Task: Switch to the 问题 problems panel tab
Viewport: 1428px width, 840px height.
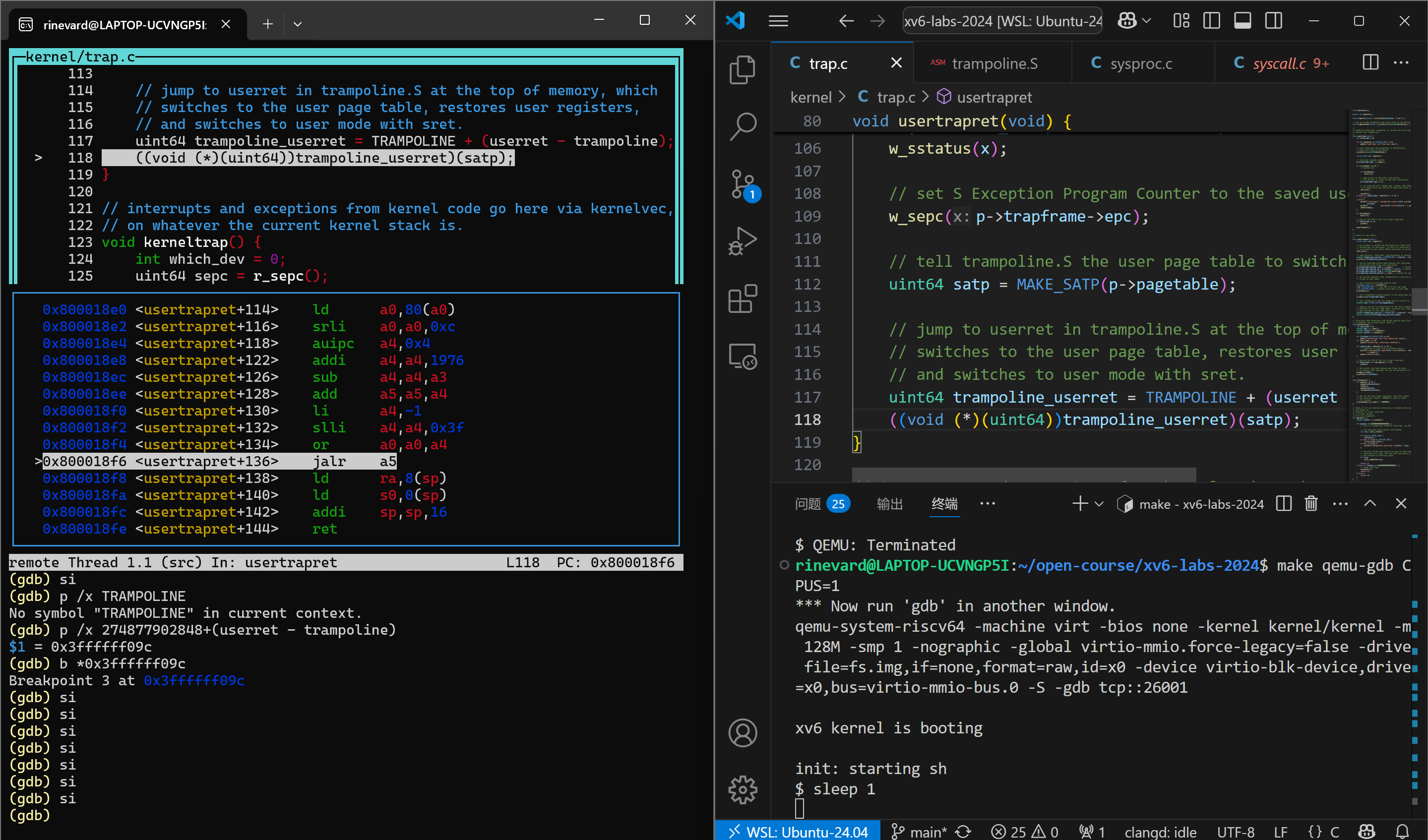Action: pyautogui.click(x=808, y=503)
